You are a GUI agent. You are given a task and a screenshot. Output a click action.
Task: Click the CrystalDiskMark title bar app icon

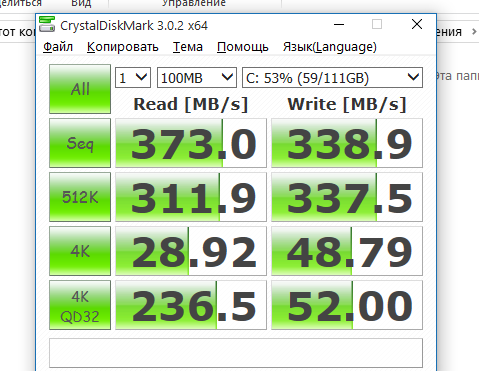pos(47,24)
